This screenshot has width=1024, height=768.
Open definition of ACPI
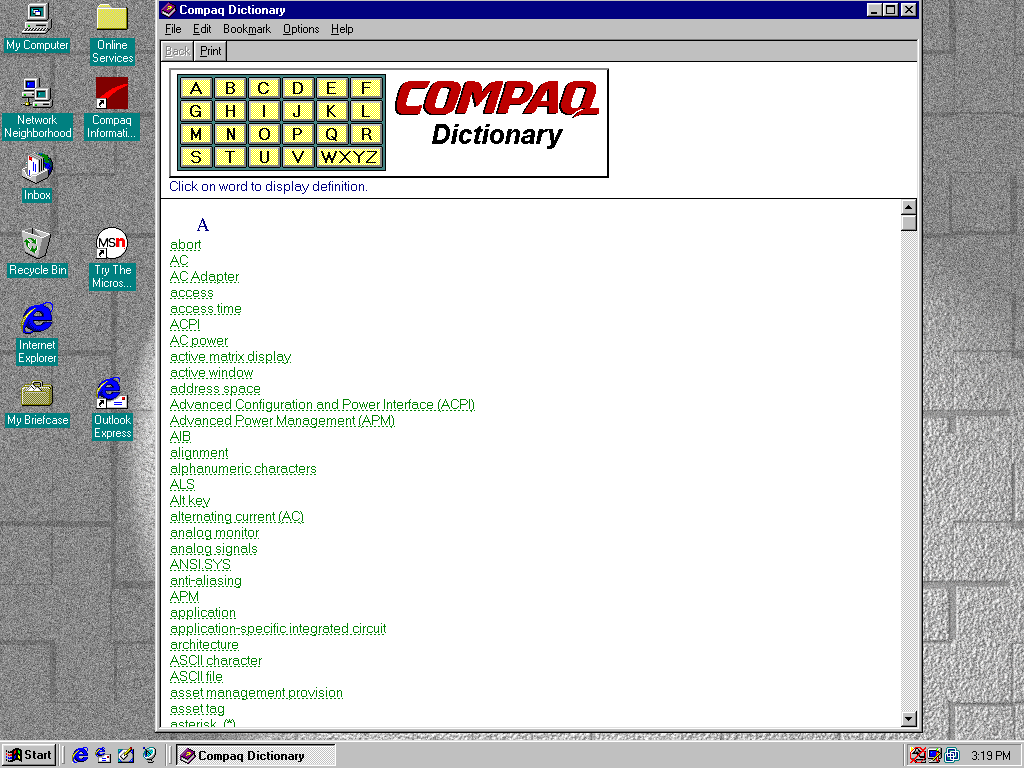(x=185, y=325)
